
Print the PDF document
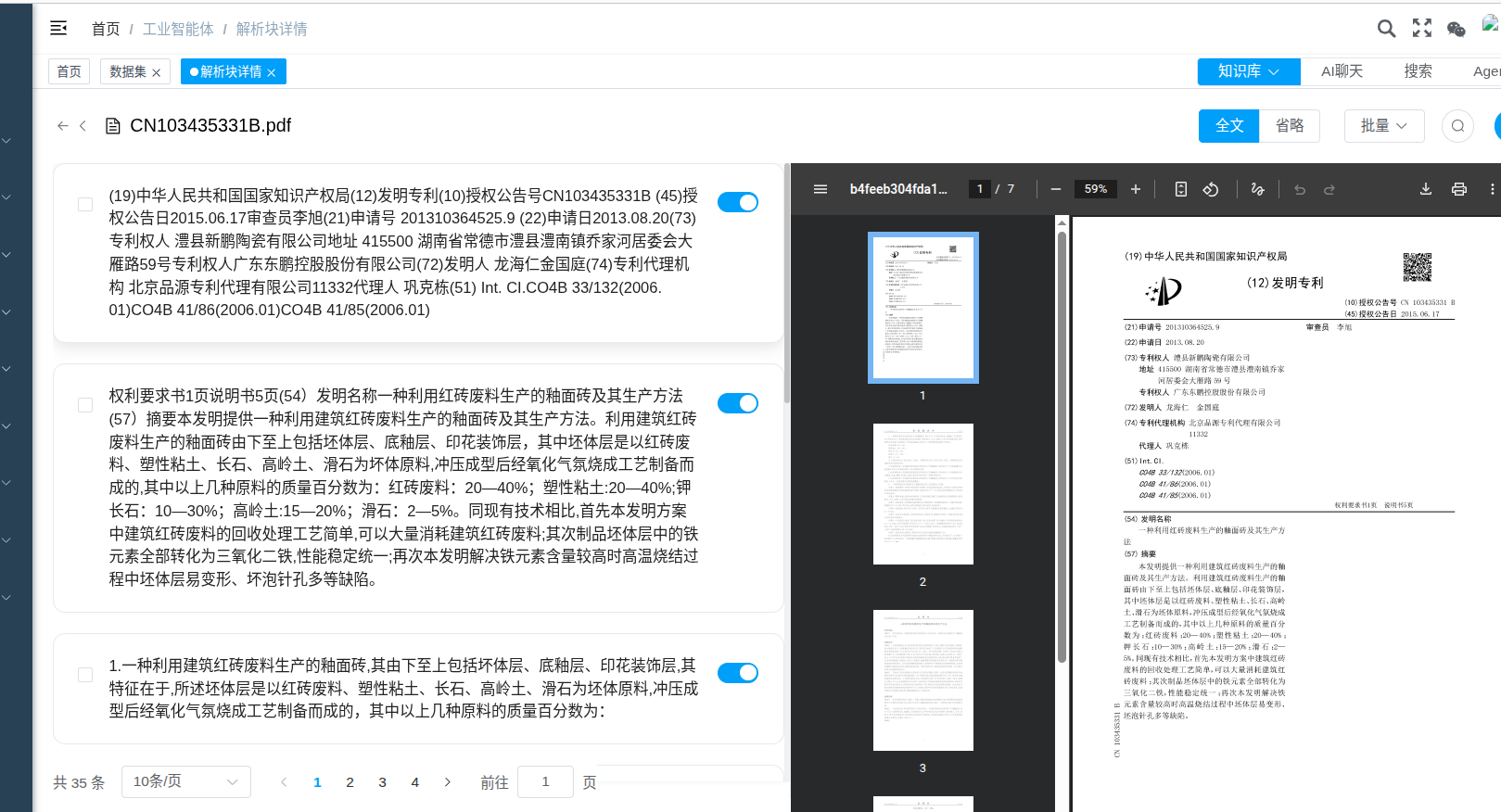click(x=1458, y=189)
